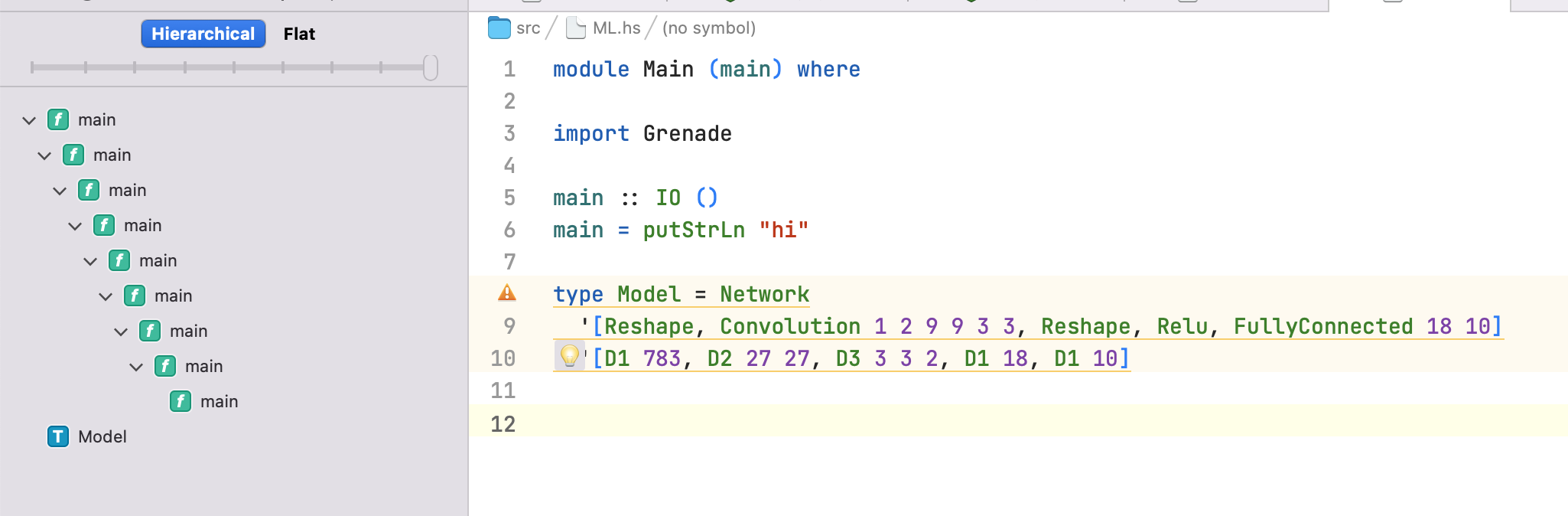Collapse the top-level main tree node
Viewport: 1568px width, 516px height.
[x=29, y=120]
